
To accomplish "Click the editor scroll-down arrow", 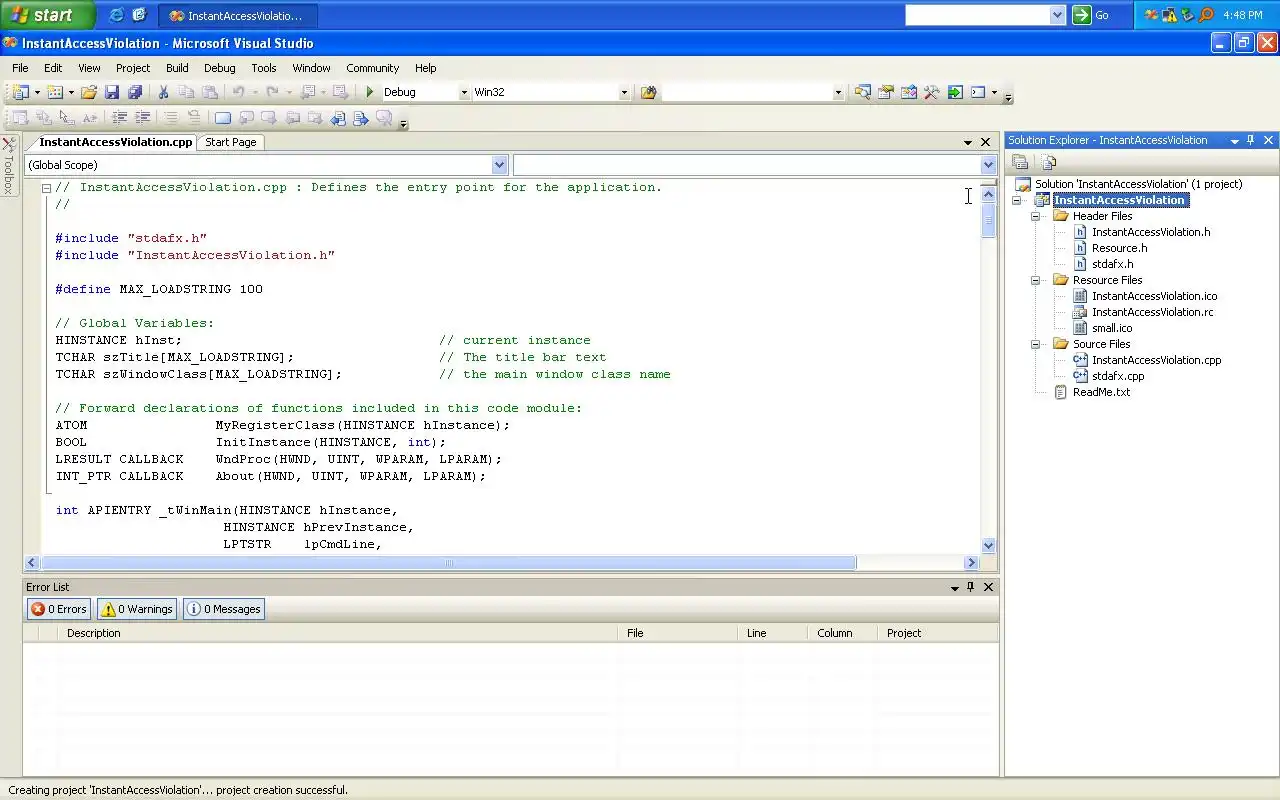I will click(989, 546).
